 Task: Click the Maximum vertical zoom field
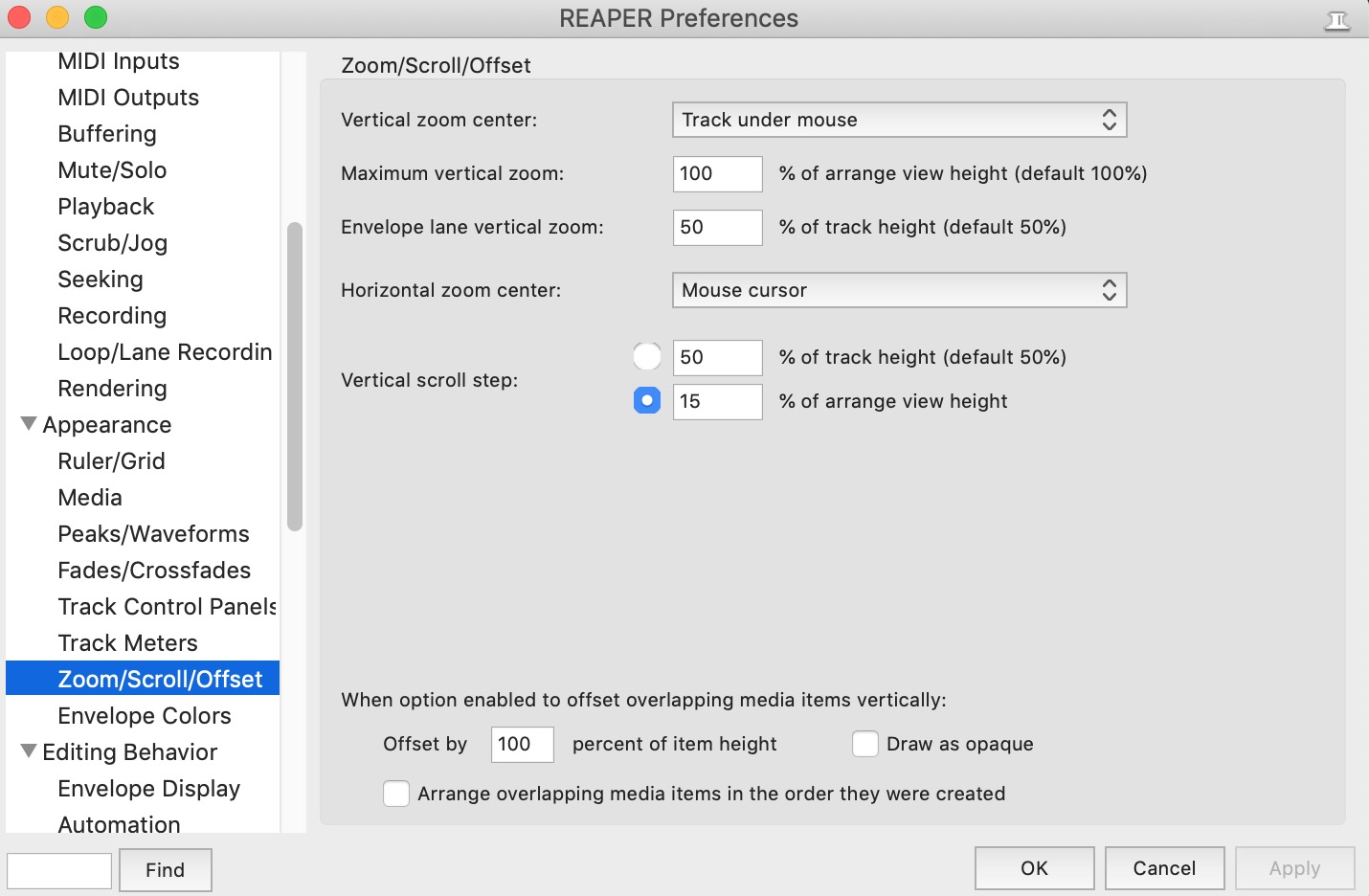coord(718,173)
